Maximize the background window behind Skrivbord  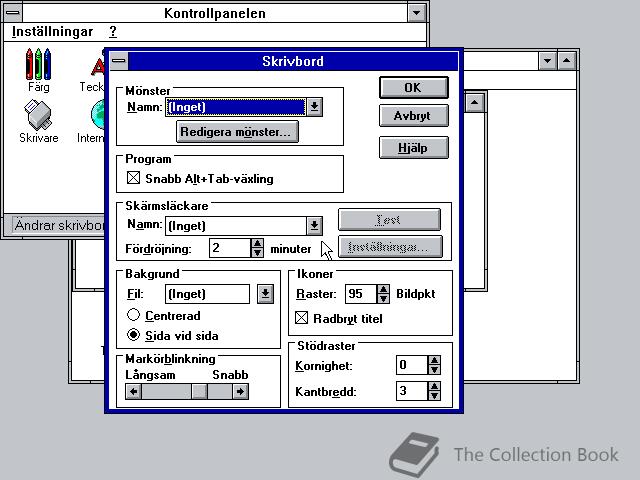click(x=567, y=61)
